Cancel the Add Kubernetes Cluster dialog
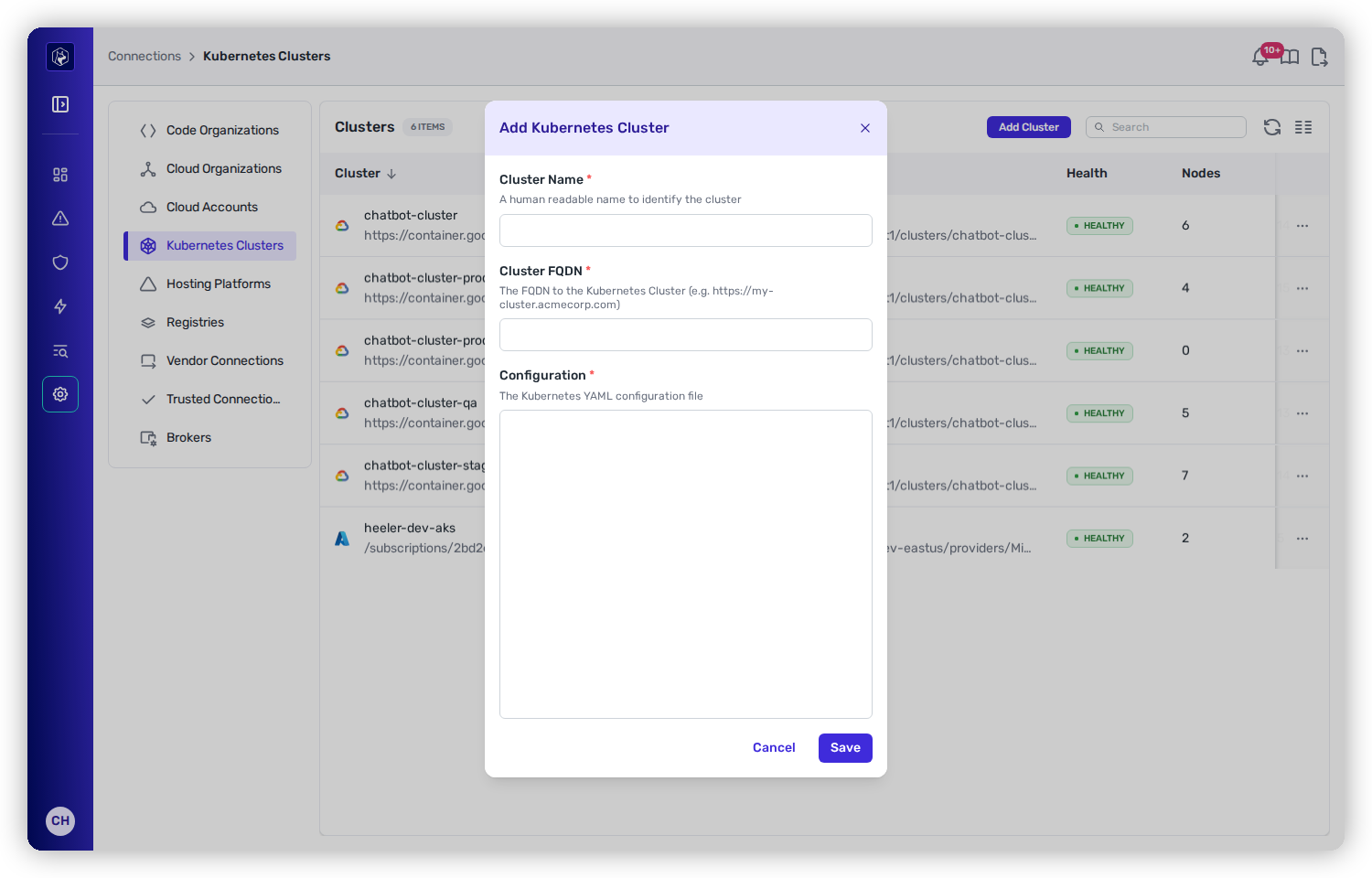Screen dimensions: 1372x878 [774, 748]
